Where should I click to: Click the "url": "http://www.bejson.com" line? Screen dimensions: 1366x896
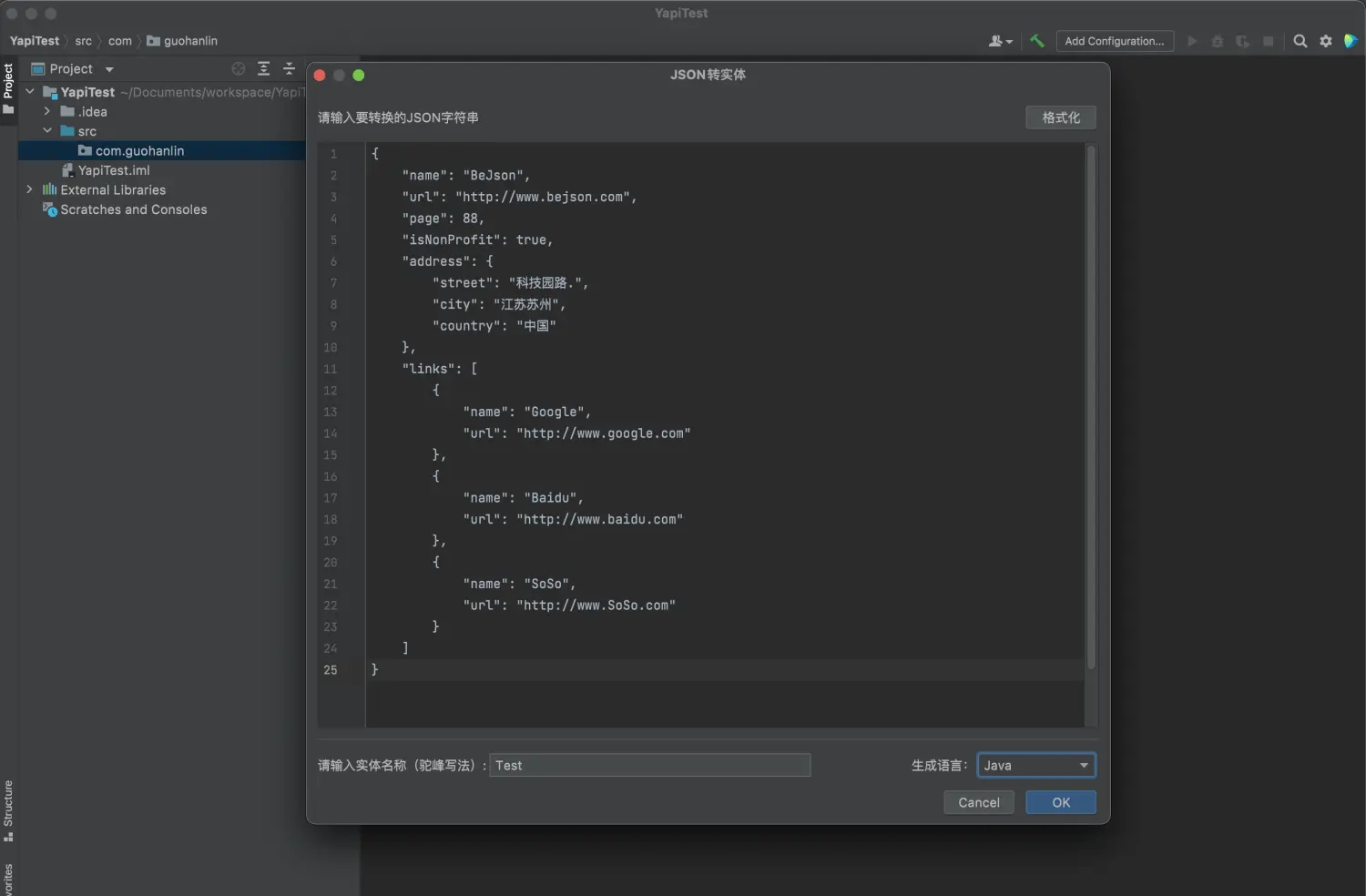(x=519, y=197)
